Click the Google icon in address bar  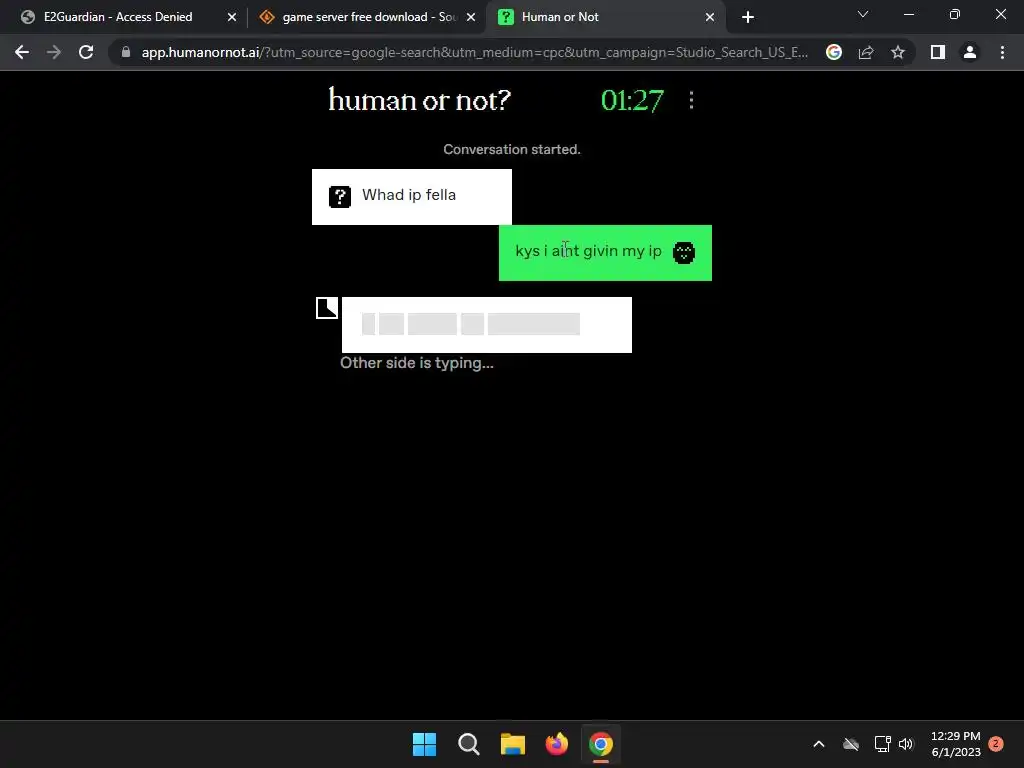click(x=834, y=52)
